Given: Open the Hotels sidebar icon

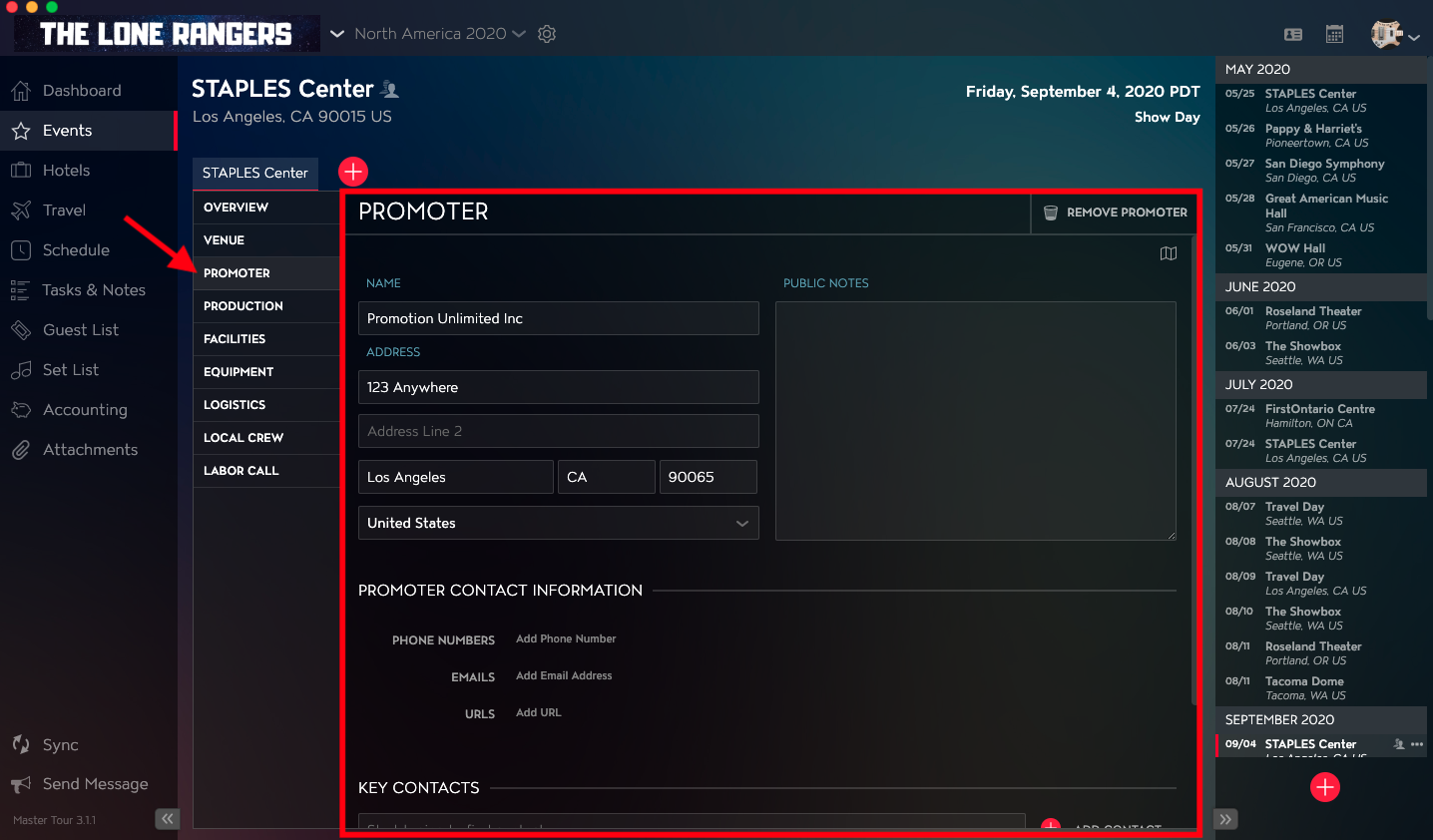Looking at the screenshot, I should click(21, 171).
